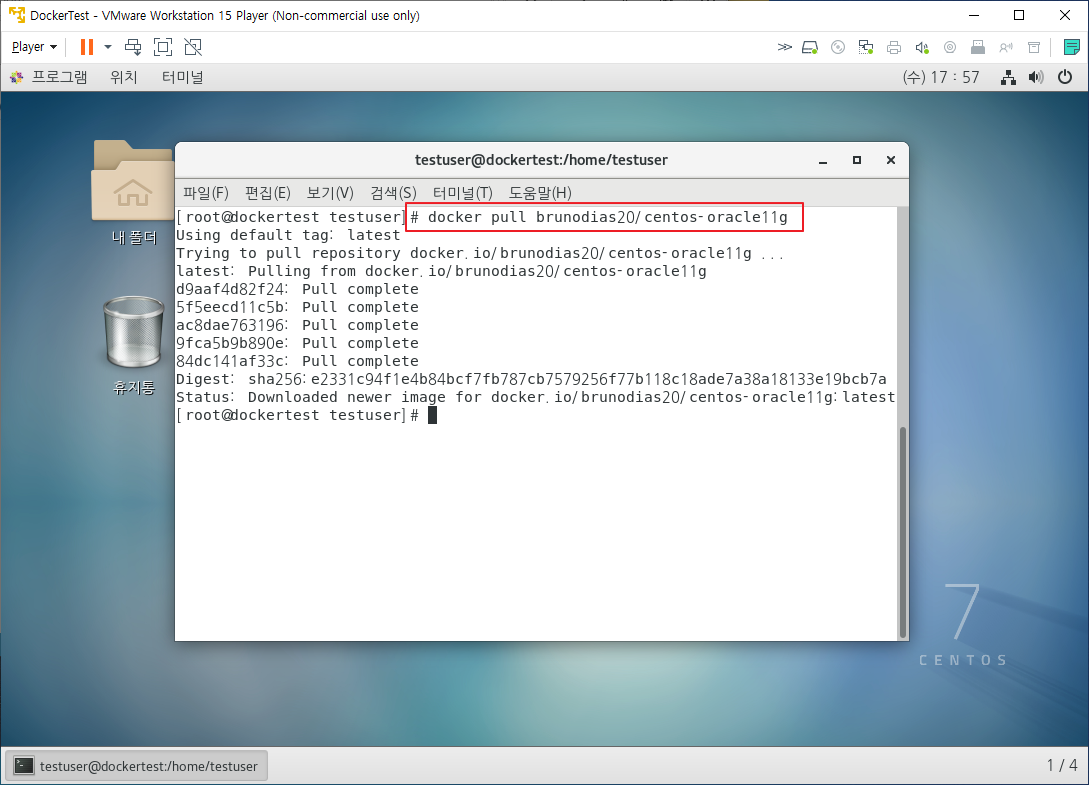1089x785 pixels.
Task: Send Ctrl+Alt+Del to the virtual machine
Action: (x=133, y=47)
